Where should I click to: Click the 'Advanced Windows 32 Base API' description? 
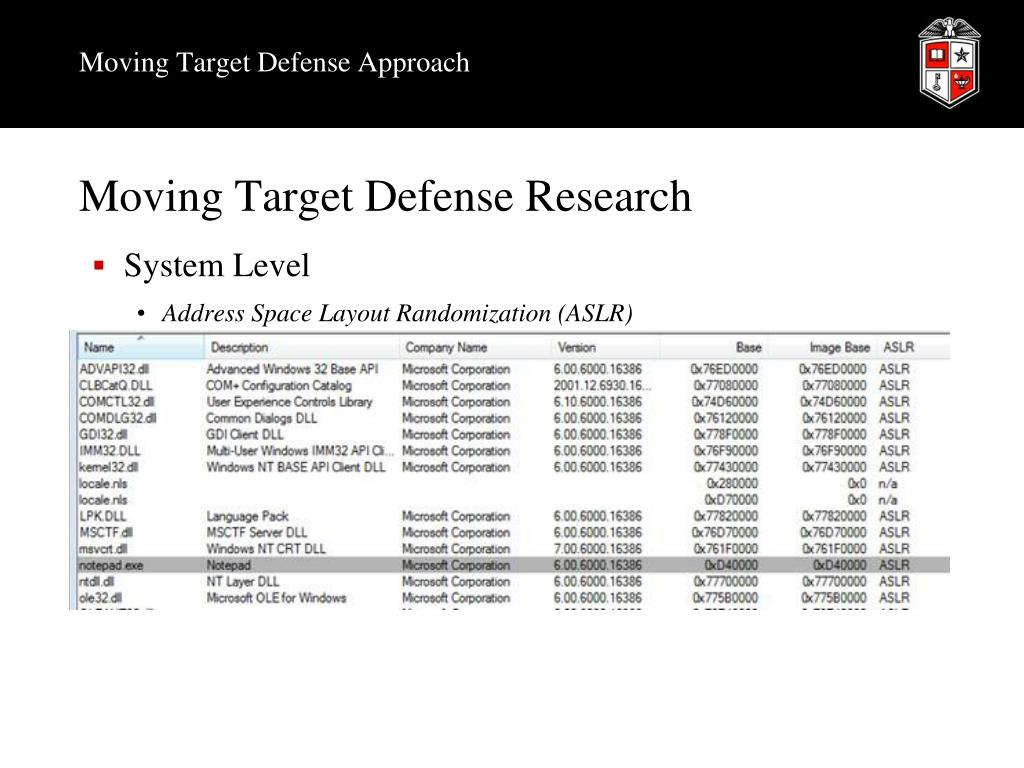[293, 369]
